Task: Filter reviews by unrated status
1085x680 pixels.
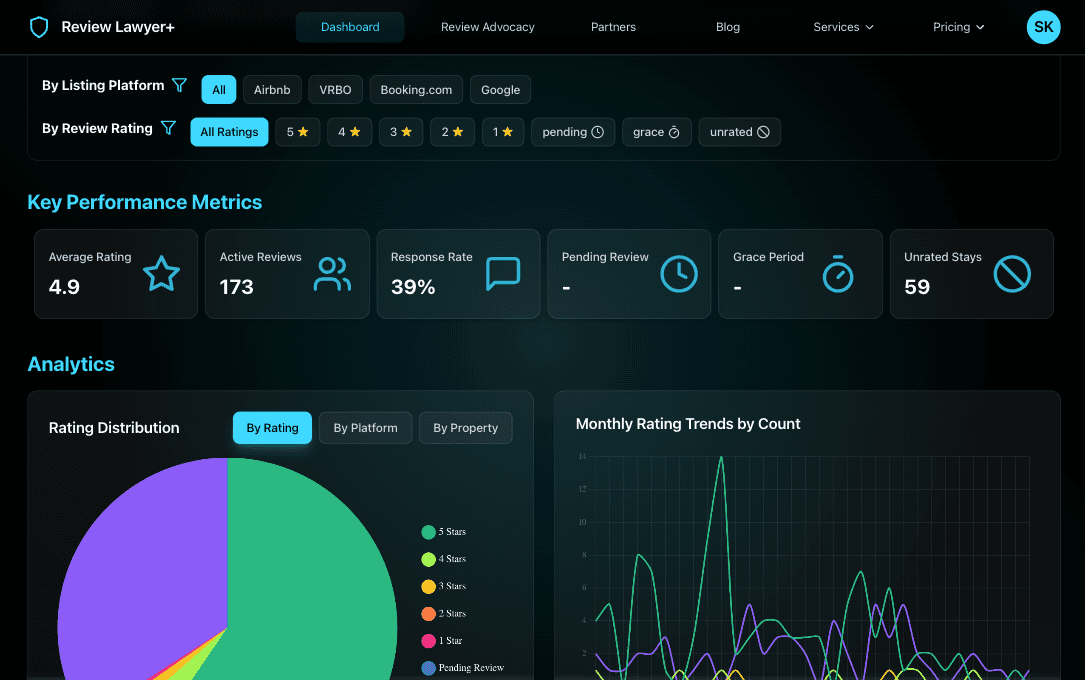Action: tap(740, 132)
